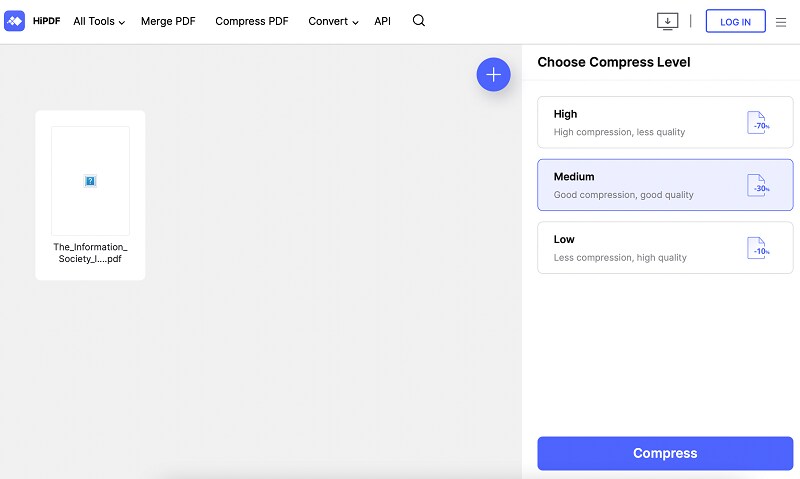Click the desktop download icon
The height and width of the screenshot is (479, 800).
pyautogui.click(x=667, y=21)
